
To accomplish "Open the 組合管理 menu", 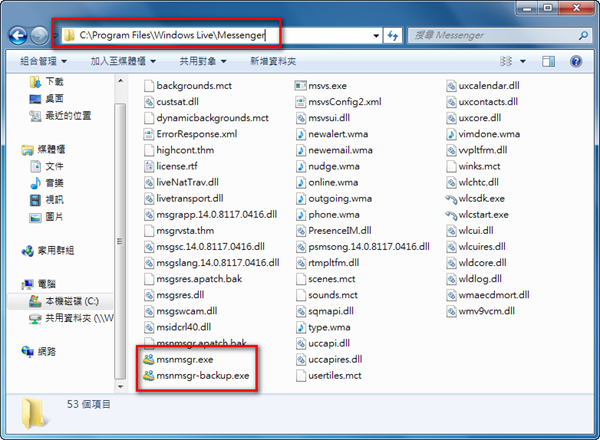I will tap(43, 61).
